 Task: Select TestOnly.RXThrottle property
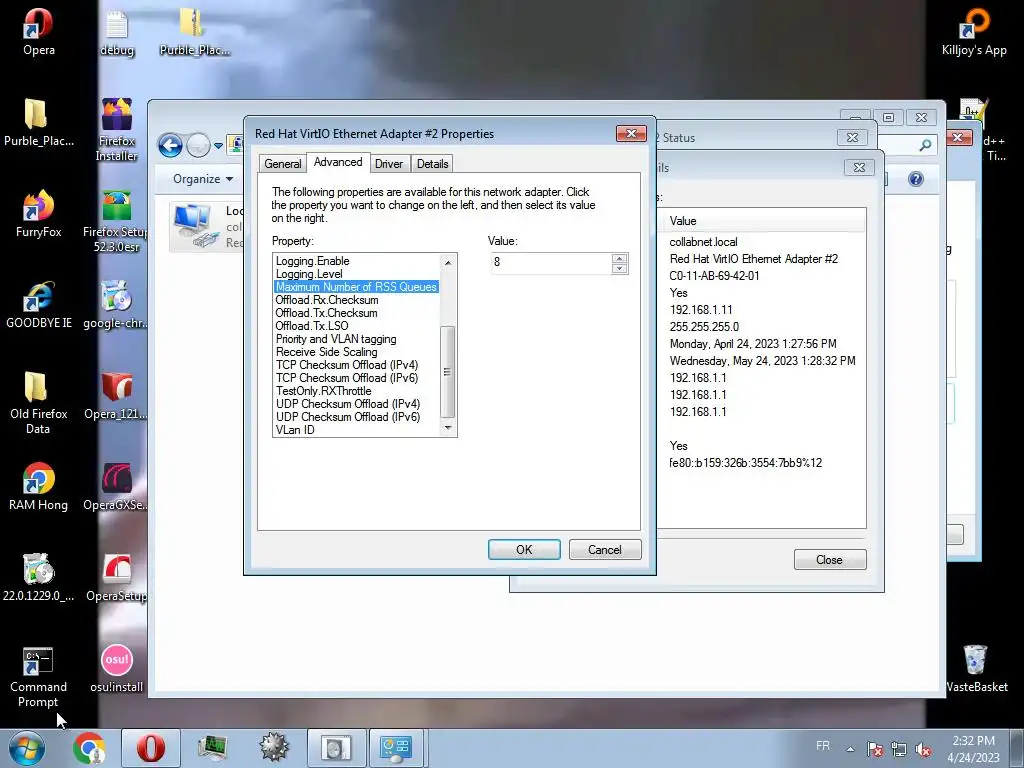point(357,391)
